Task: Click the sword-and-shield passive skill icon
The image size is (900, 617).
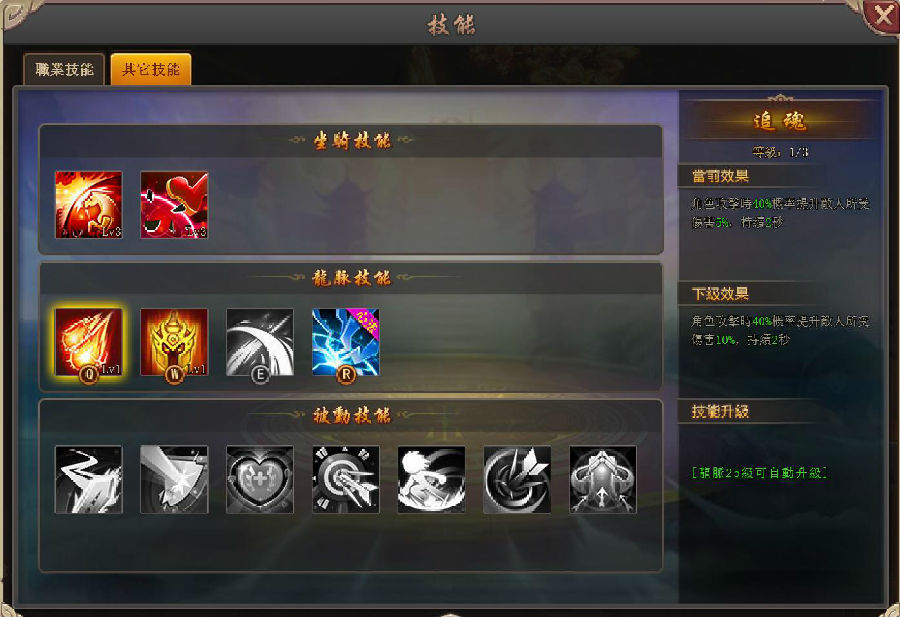Action: pyautogui.click(x=174, y=479)
